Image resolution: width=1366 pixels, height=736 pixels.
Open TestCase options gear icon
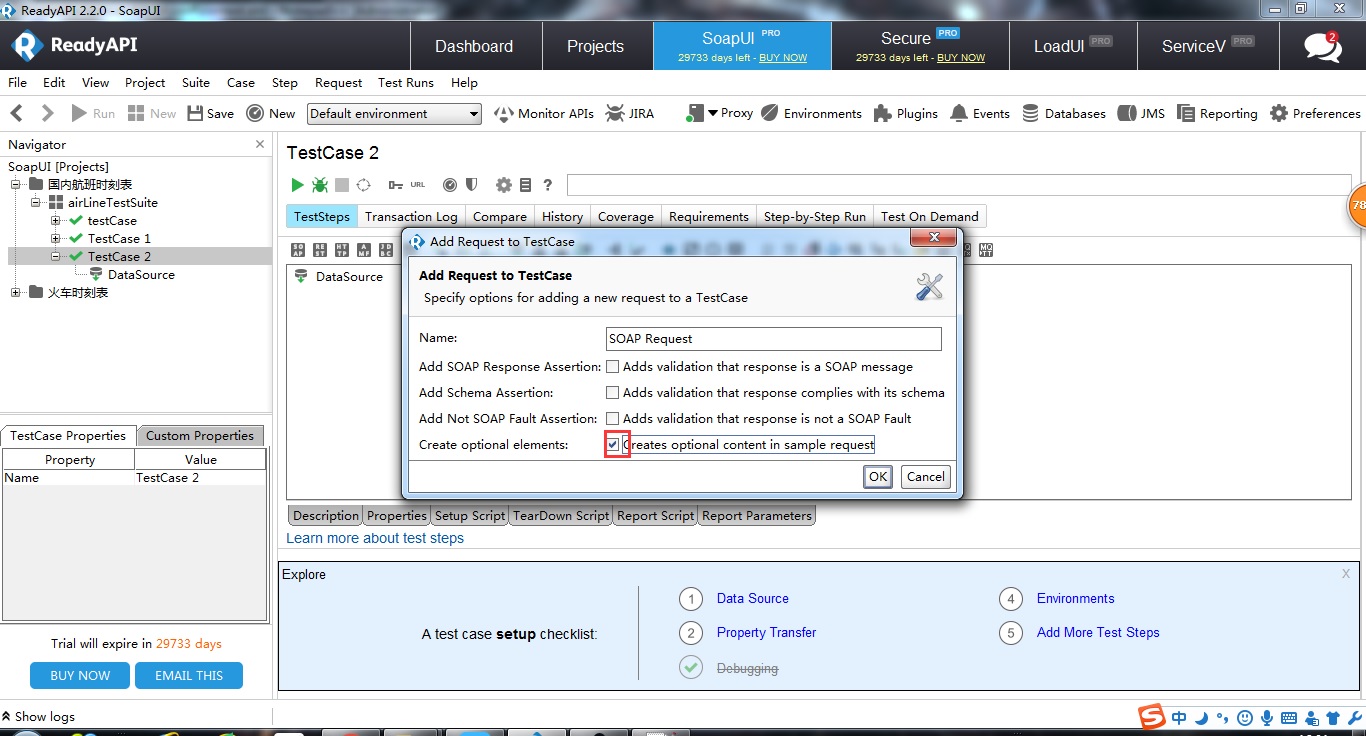coord(504,185)
